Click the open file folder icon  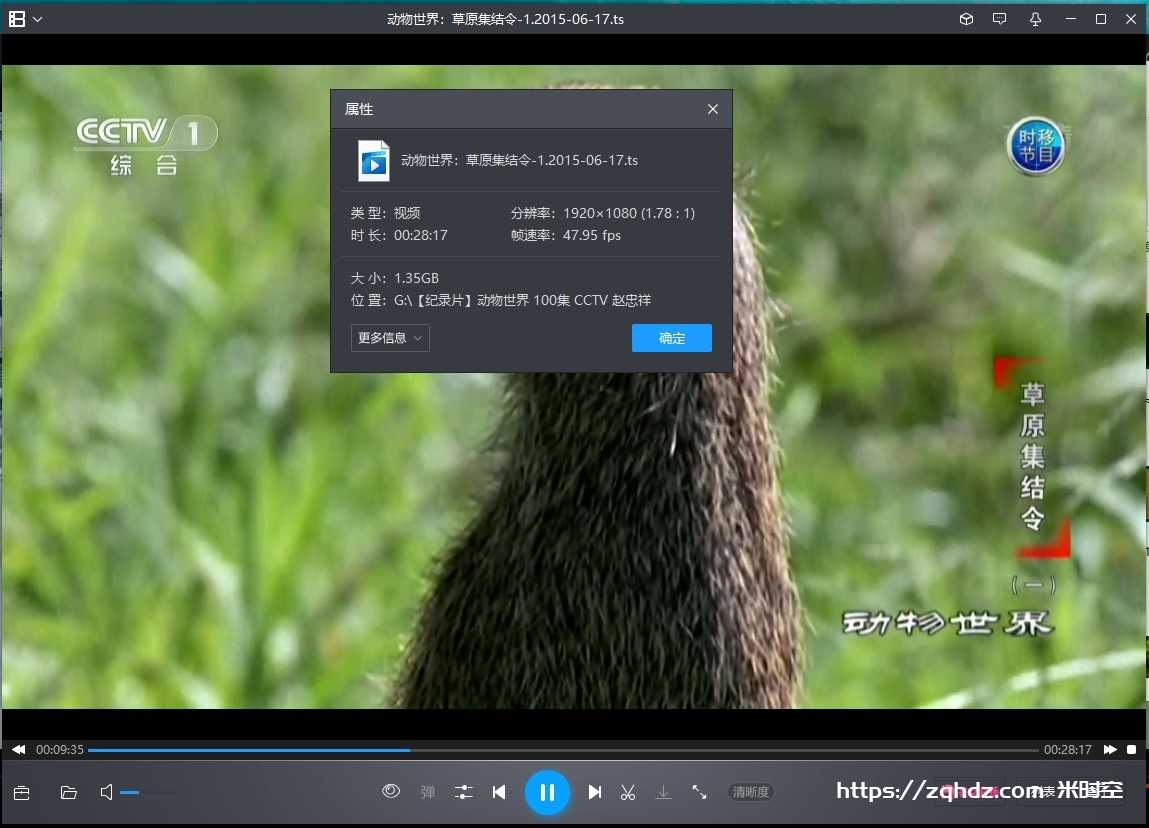click(x=68, y=793)
